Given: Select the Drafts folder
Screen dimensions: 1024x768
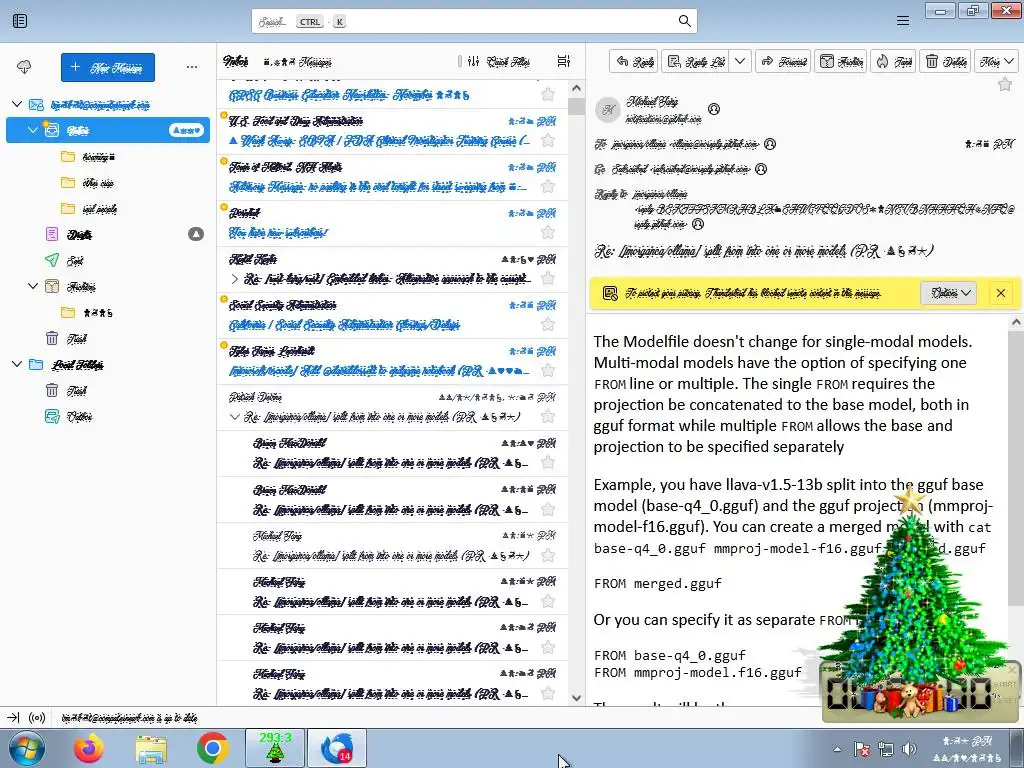Looking at the screenshot, I should click(79, 234).
